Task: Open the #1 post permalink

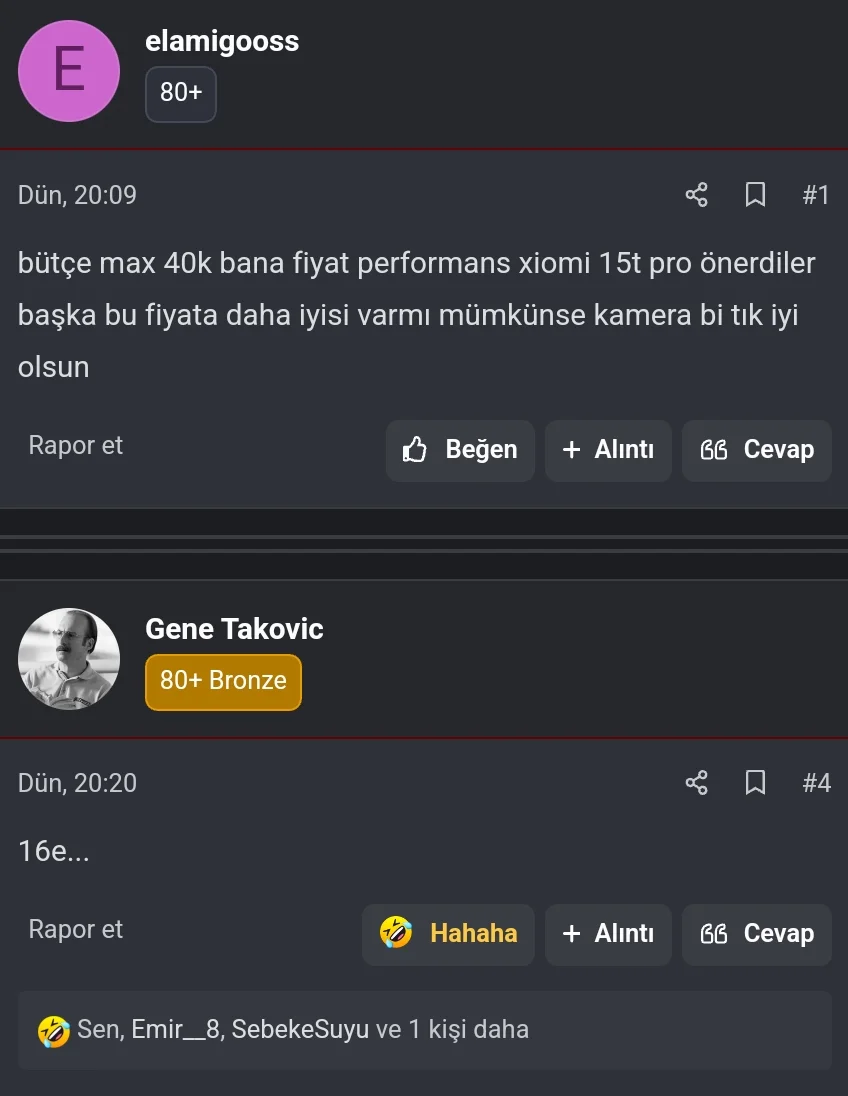Action: pyautogui.click(x=816, y=194)
